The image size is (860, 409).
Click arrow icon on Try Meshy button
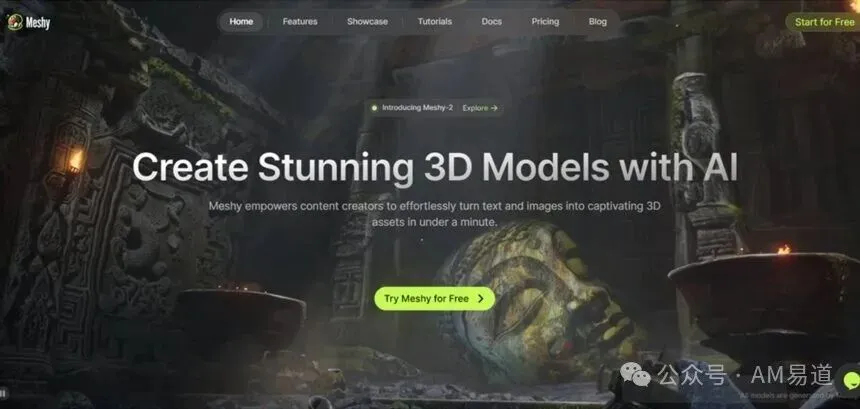(480, 299)
